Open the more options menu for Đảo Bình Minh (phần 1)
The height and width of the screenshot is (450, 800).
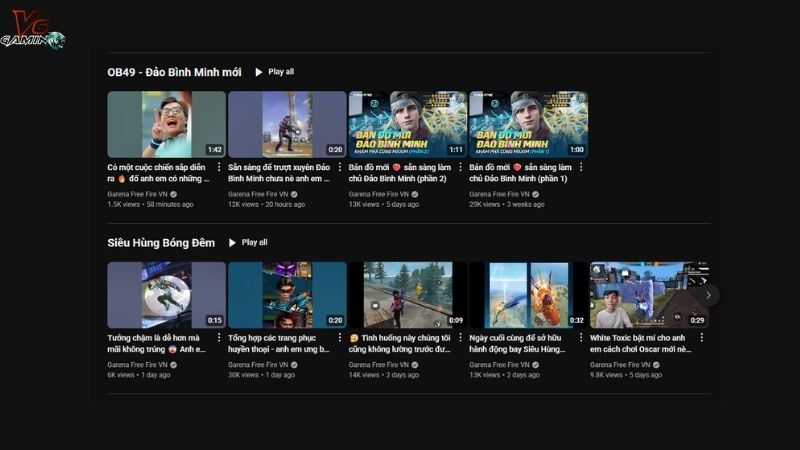[581, 167]
